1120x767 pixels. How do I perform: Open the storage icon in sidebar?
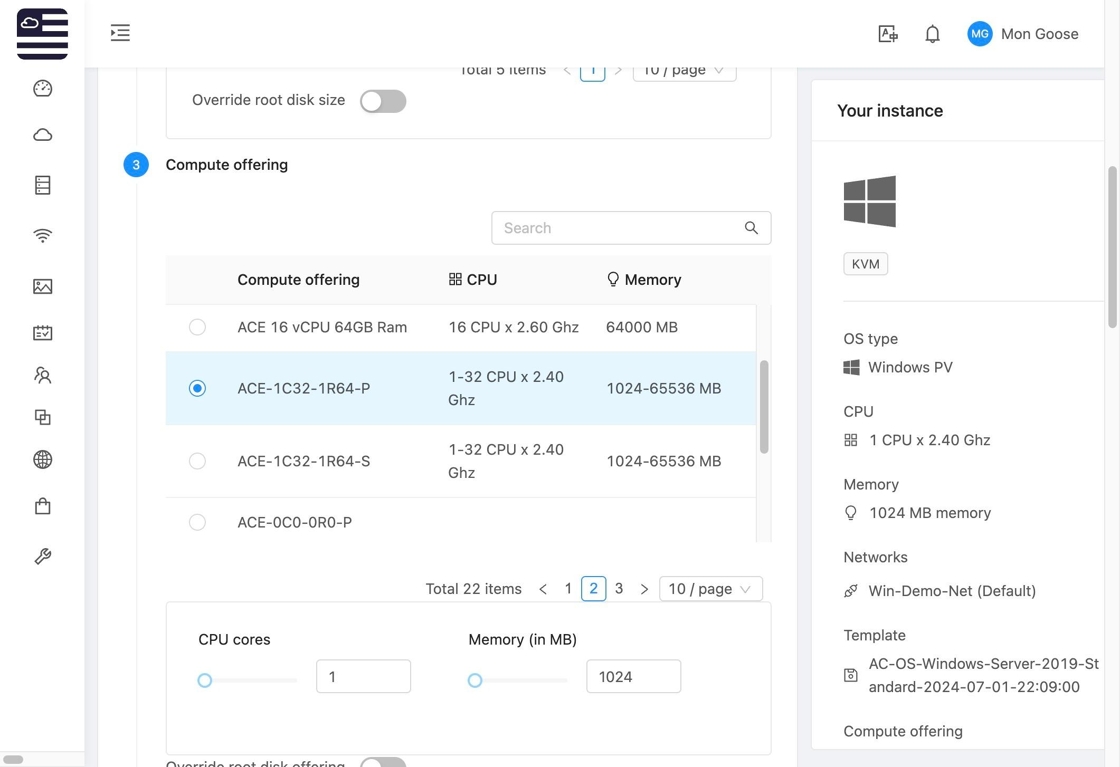(x=42, y=185)
